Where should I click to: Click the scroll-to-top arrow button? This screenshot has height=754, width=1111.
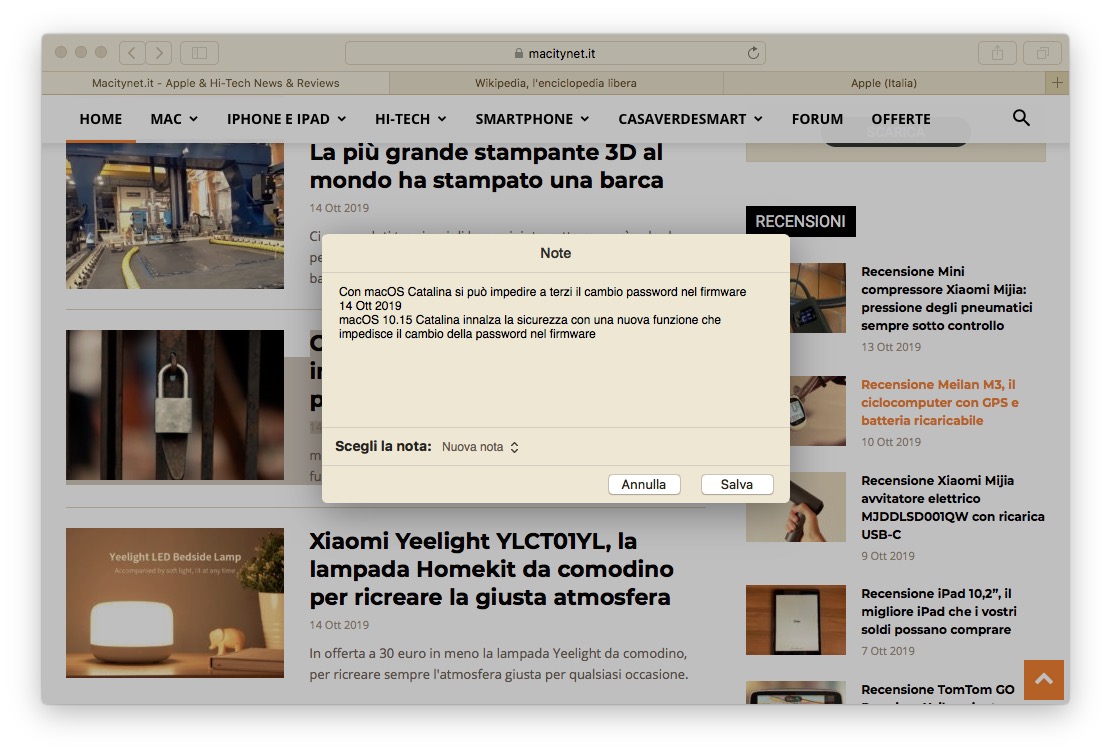[x=1044, y=679]
